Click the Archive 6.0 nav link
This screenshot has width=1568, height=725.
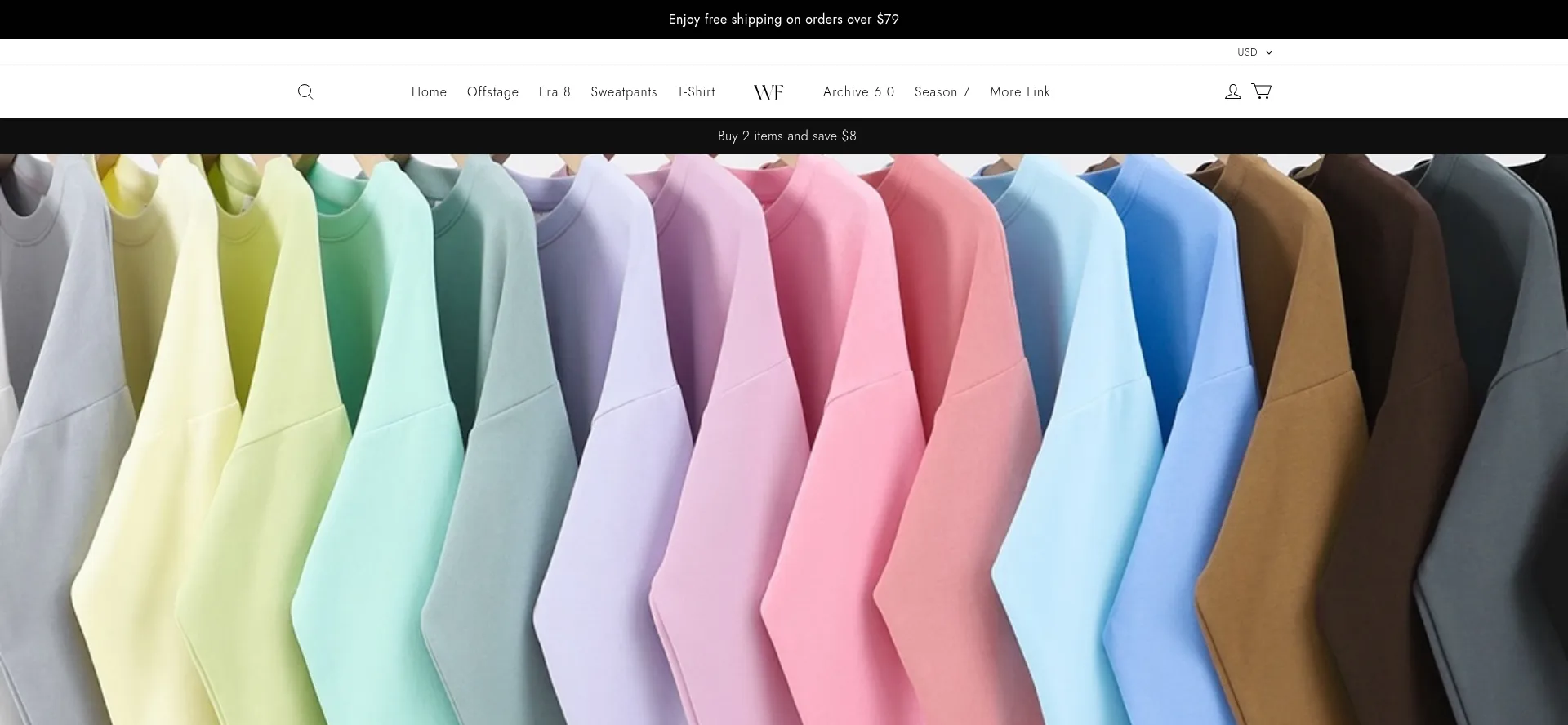pyautogui.click(x=858, y=92)
